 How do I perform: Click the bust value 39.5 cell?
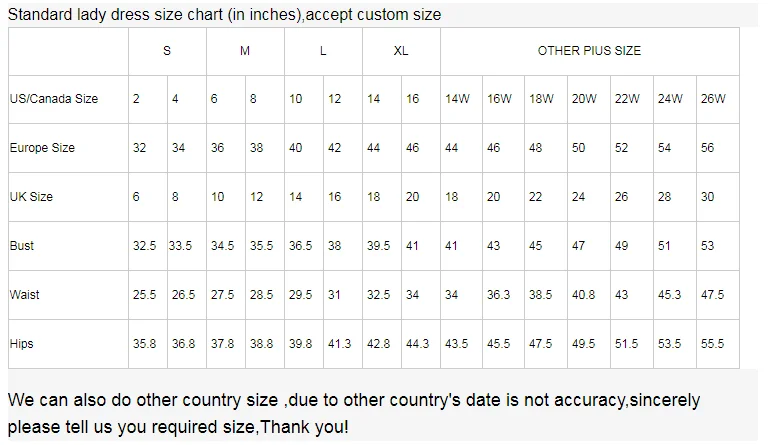[382, 246]
